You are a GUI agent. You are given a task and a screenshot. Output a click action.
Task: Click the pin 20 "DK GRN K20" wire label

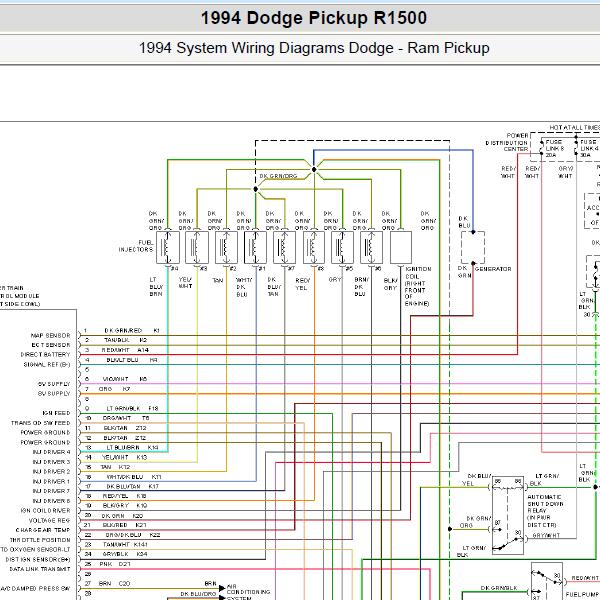tap(122, 516)
